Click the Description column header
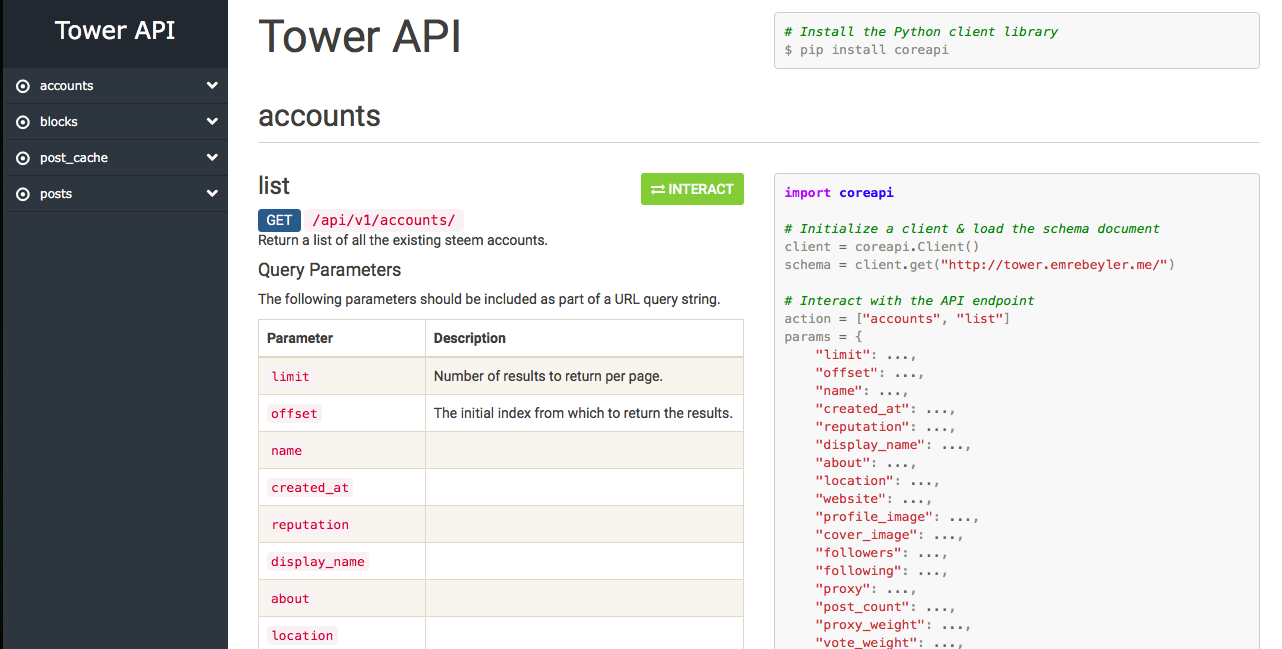The height and width of the screenshot is (649, 1282). (584, 338)
